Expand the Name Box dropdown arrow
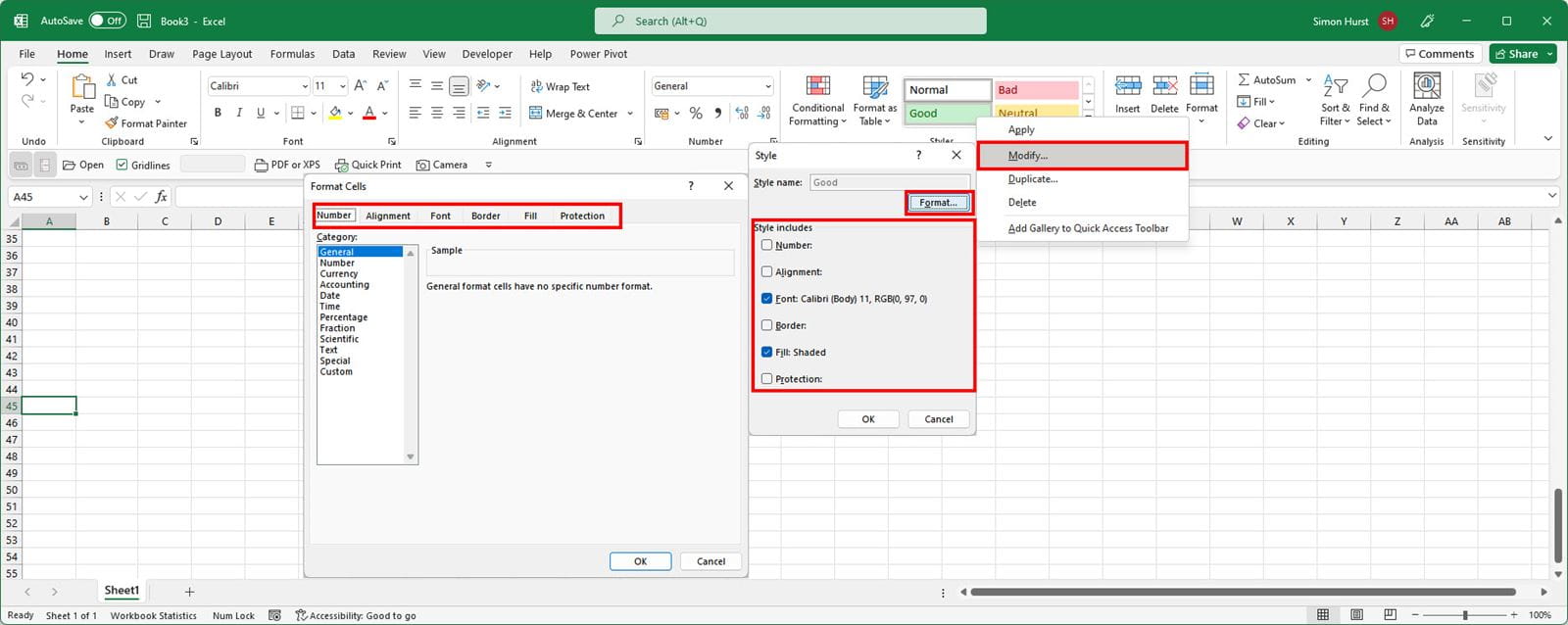 pos(81,197)
